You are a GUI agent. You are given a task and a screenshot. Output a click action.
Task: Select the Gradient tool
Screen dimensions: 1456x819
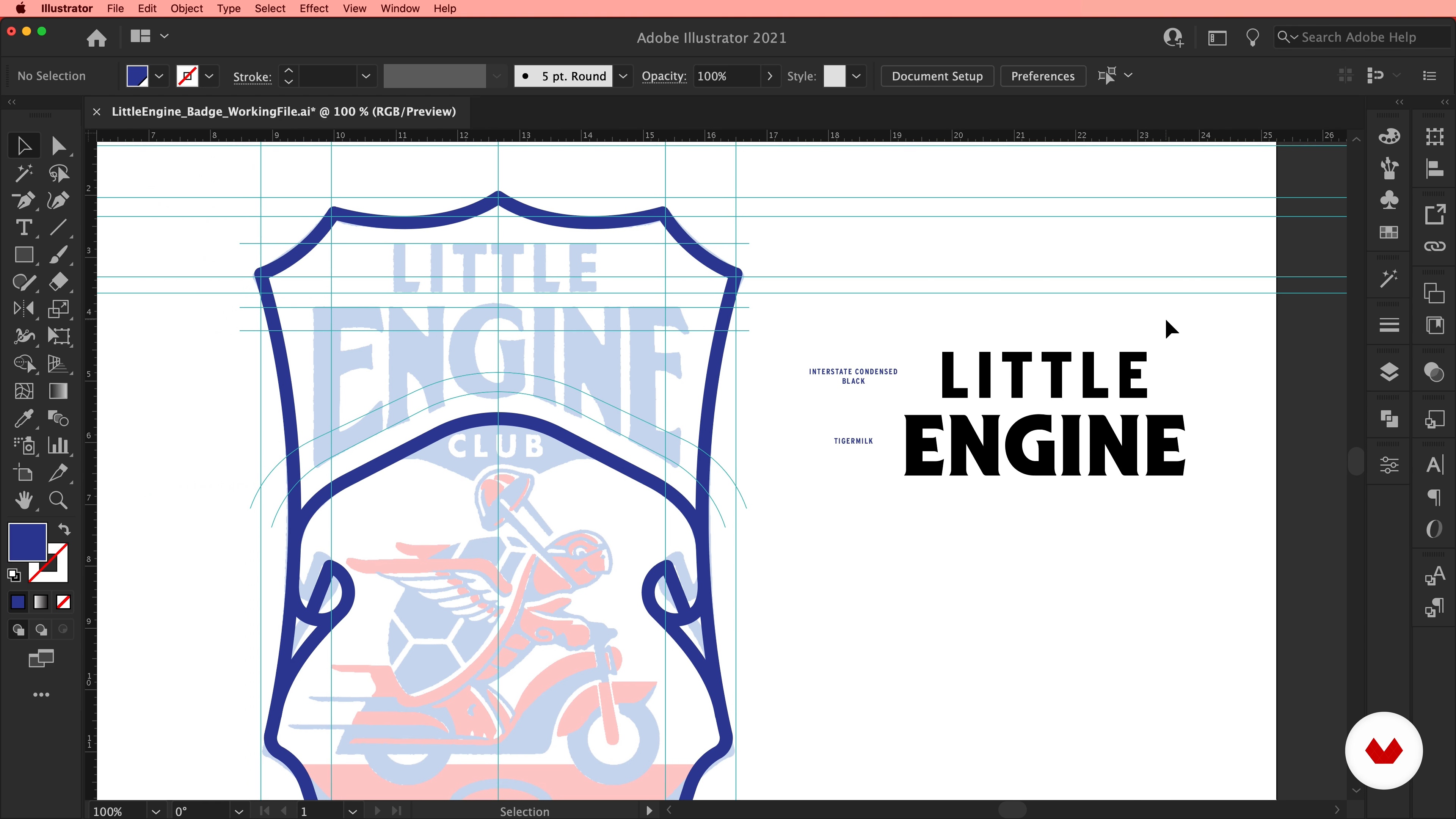(58, 391)
